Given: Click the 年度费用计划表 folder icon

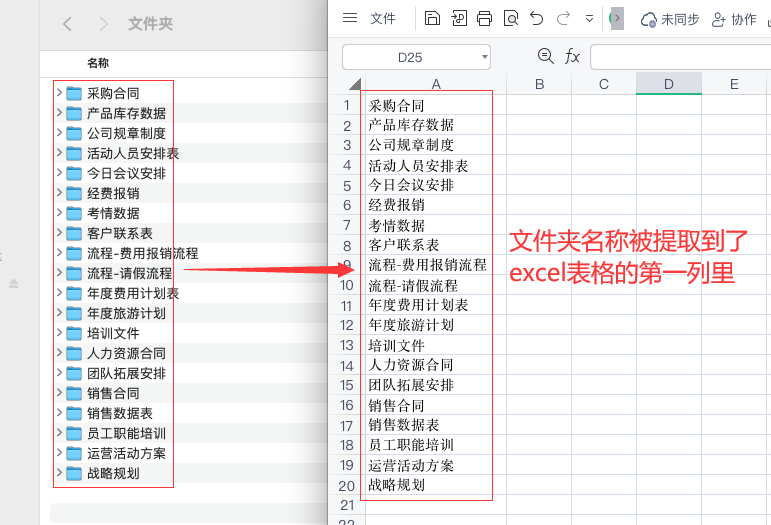Looking at the screenshot, I should pyautogui.click(x=74, y=293).
